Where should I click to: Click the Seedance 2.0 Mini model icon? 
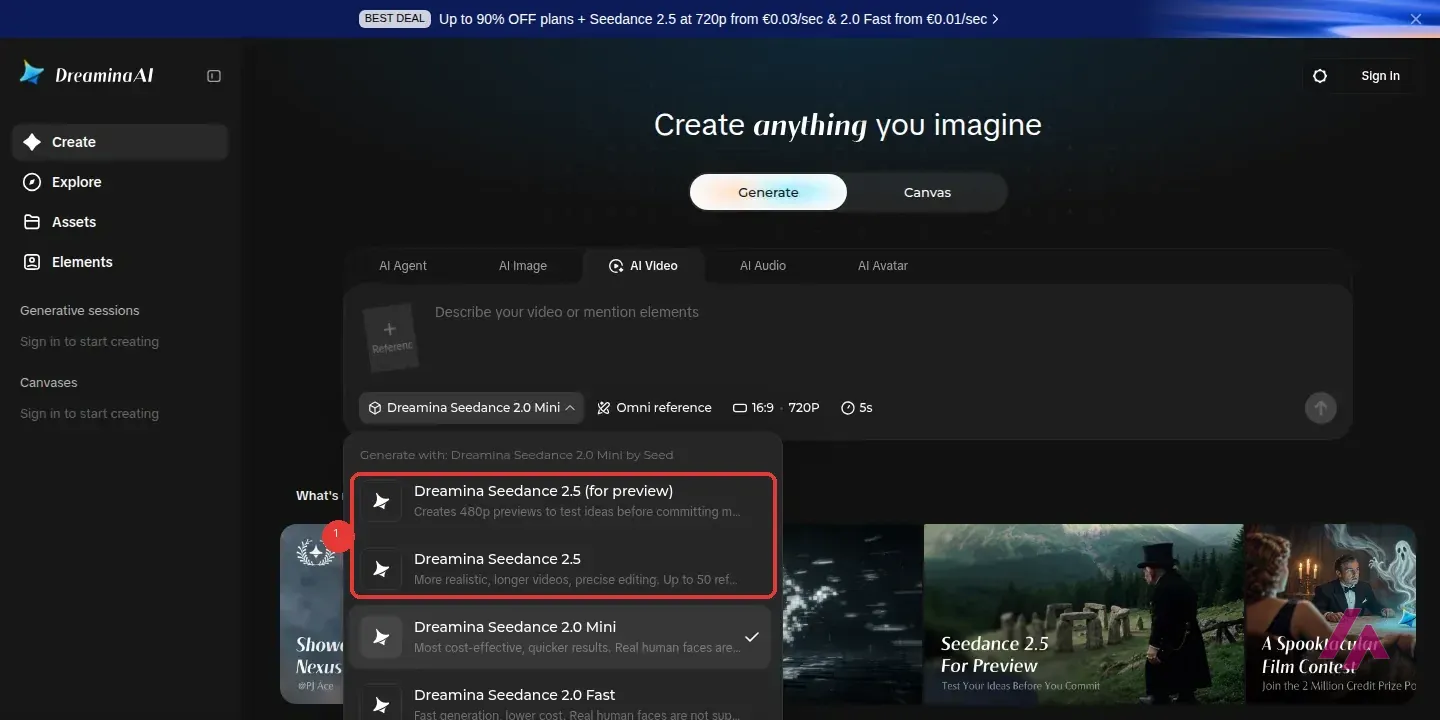[381, 637]
